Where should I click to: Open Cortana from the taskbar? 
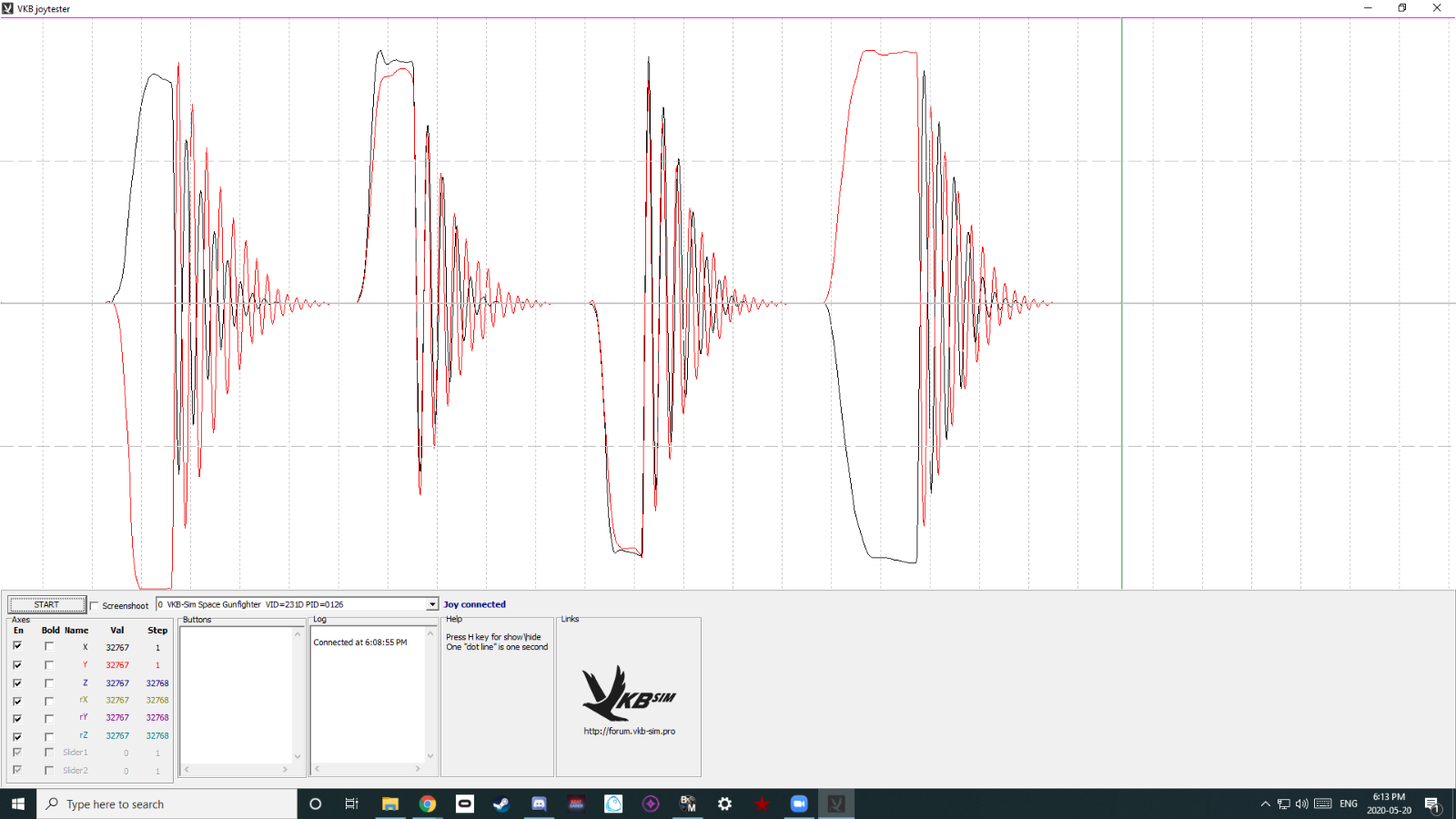pyautogui.click(x=316, y=804)
